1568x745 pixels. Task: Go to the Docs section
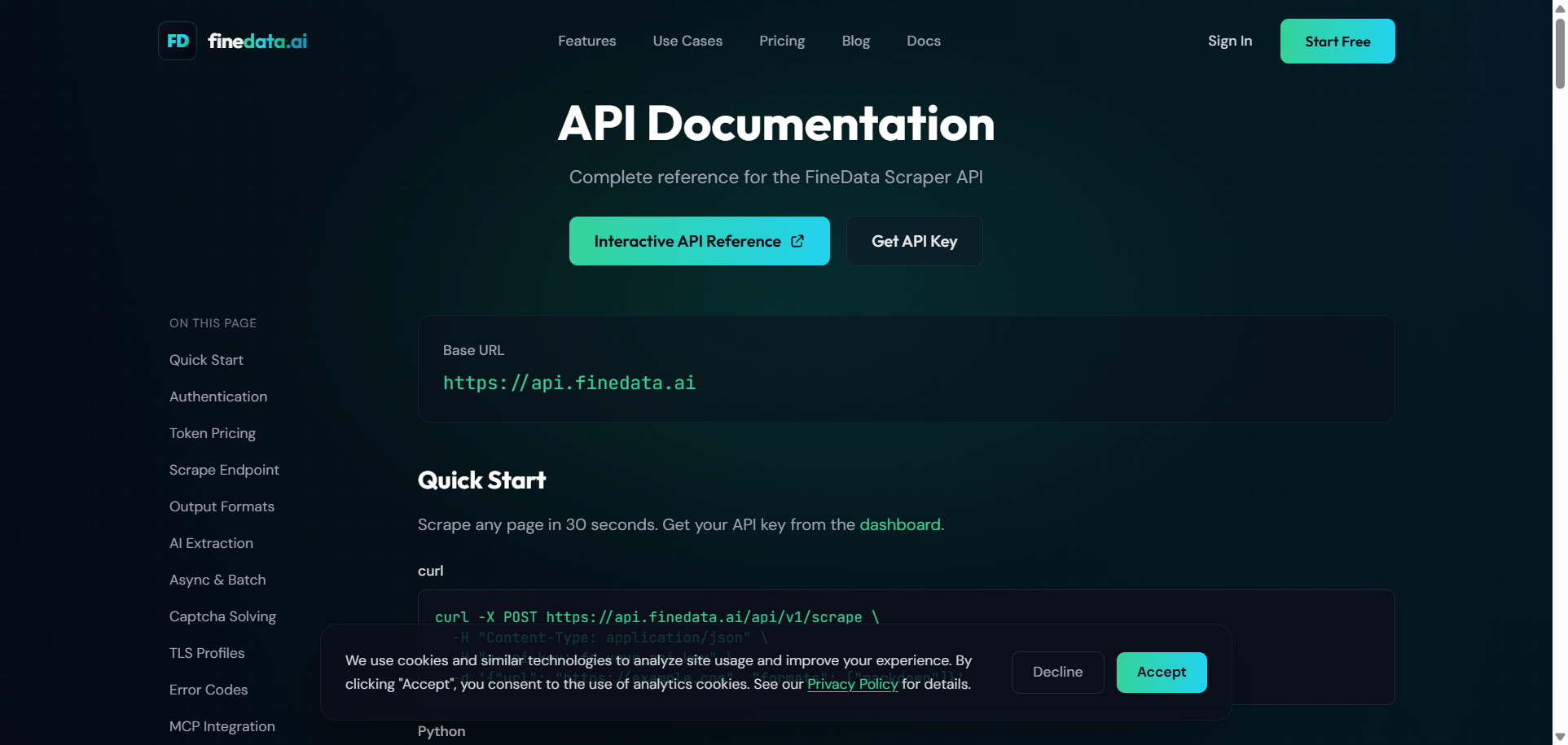pos(923,41)
